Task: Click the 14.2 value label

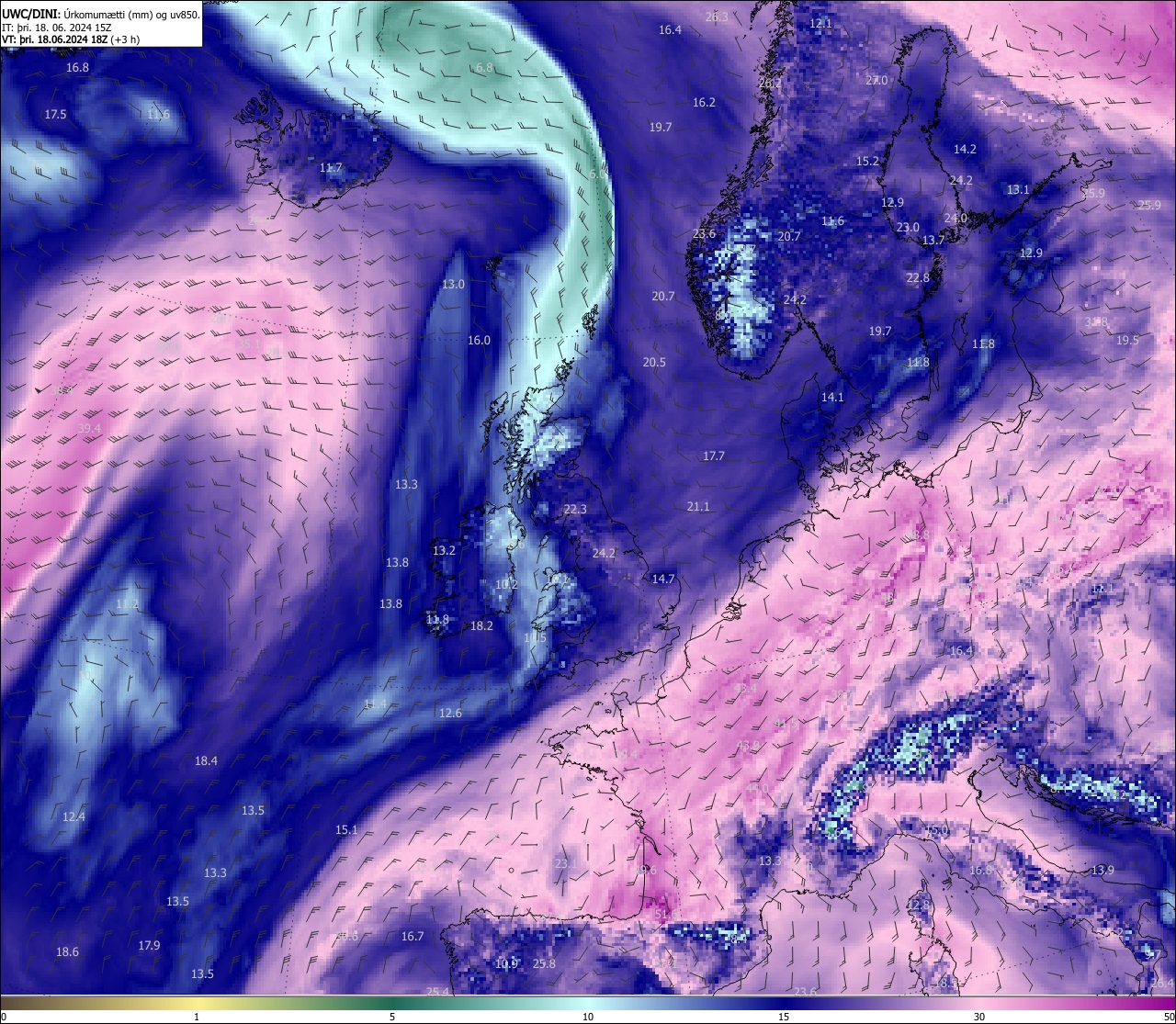Action: (x=965, y=149)
